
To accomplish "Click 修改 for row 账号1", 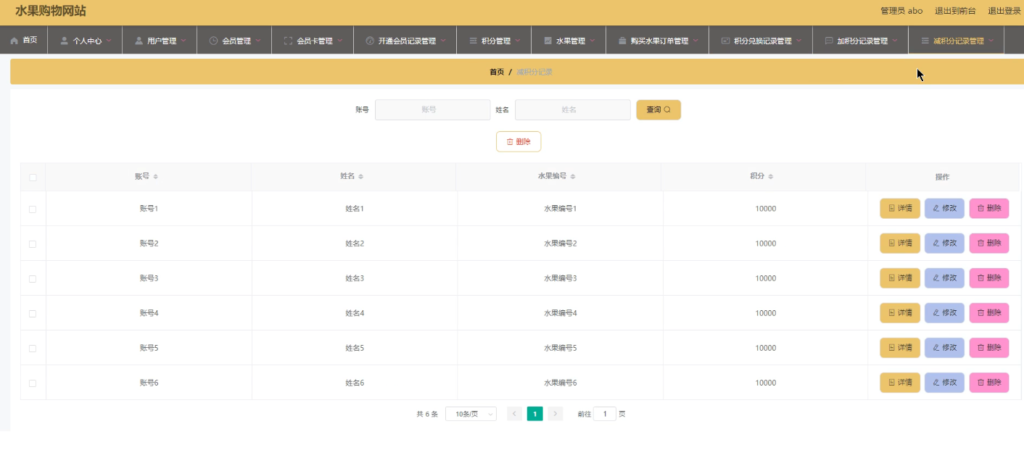I will [944, 209].
